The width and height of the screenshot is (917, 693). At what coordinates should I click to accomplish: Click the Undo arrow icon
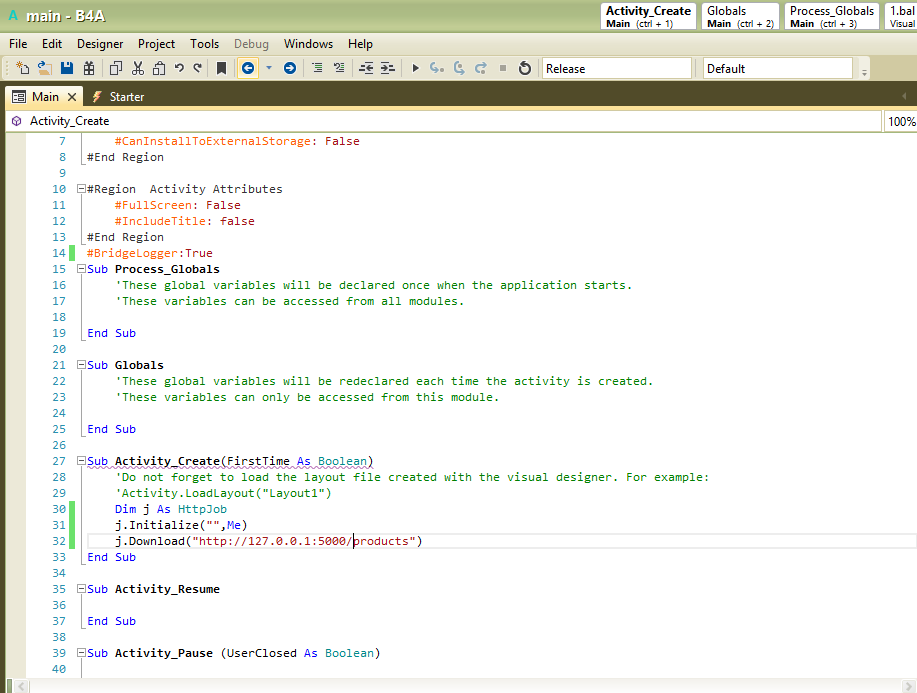[179, 68]
